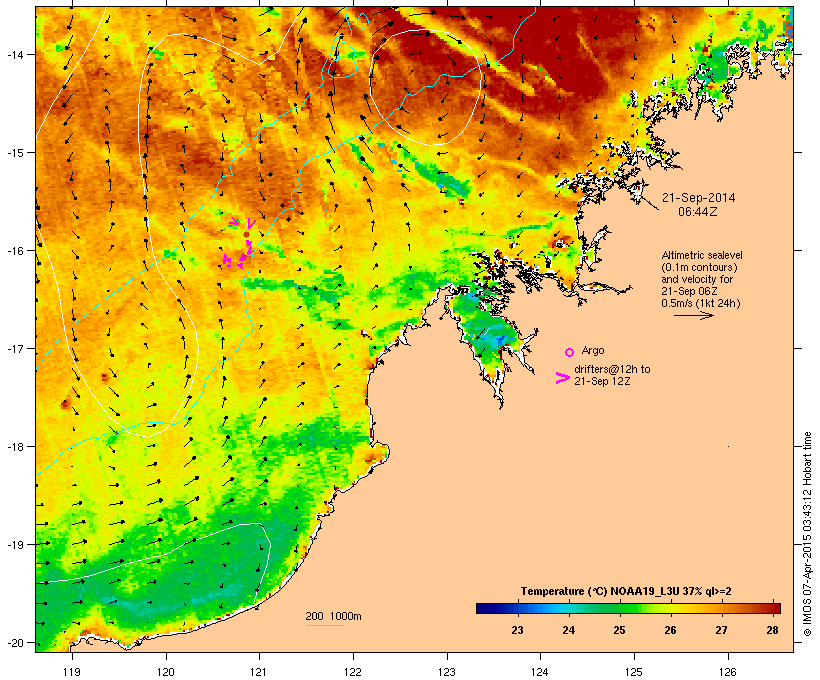The height and width of the screenshot is (680, 820).
Task: Click the temperature color bar
Action: coord(628,608)
